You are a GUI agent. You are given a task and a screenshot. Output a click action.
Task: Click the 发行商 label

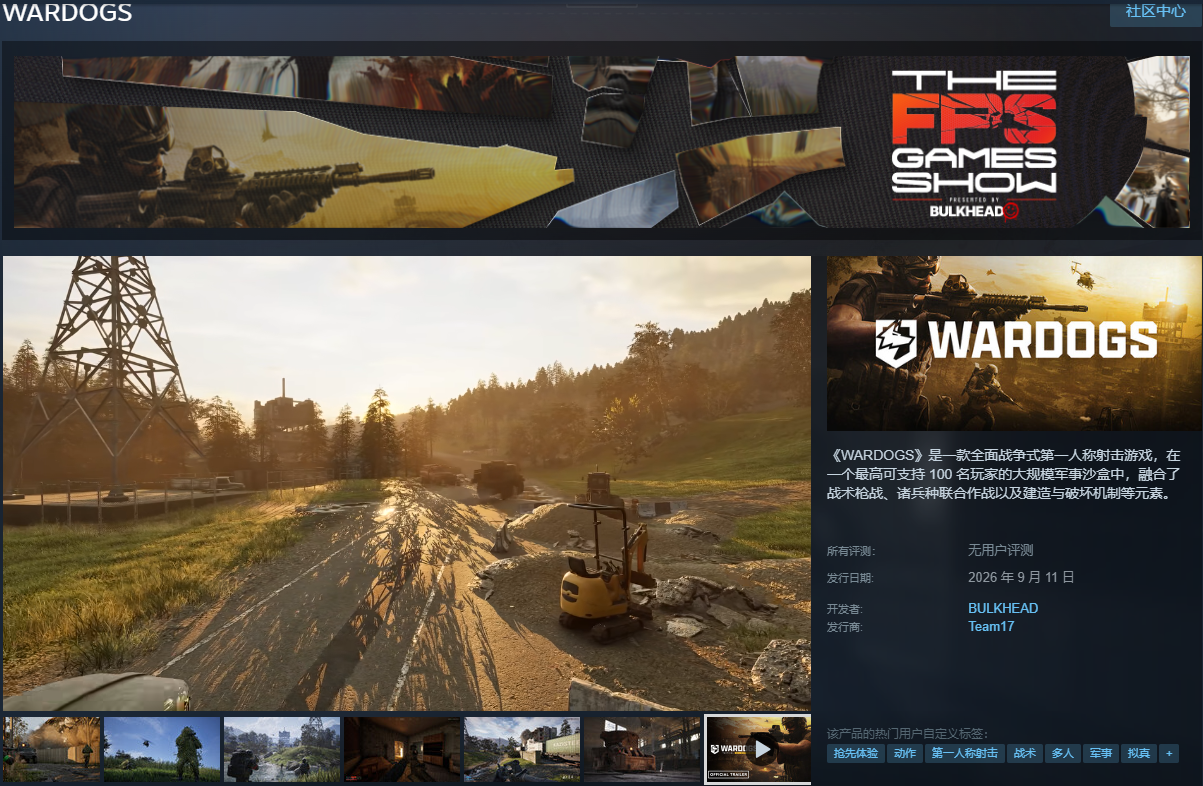[844, 627]
